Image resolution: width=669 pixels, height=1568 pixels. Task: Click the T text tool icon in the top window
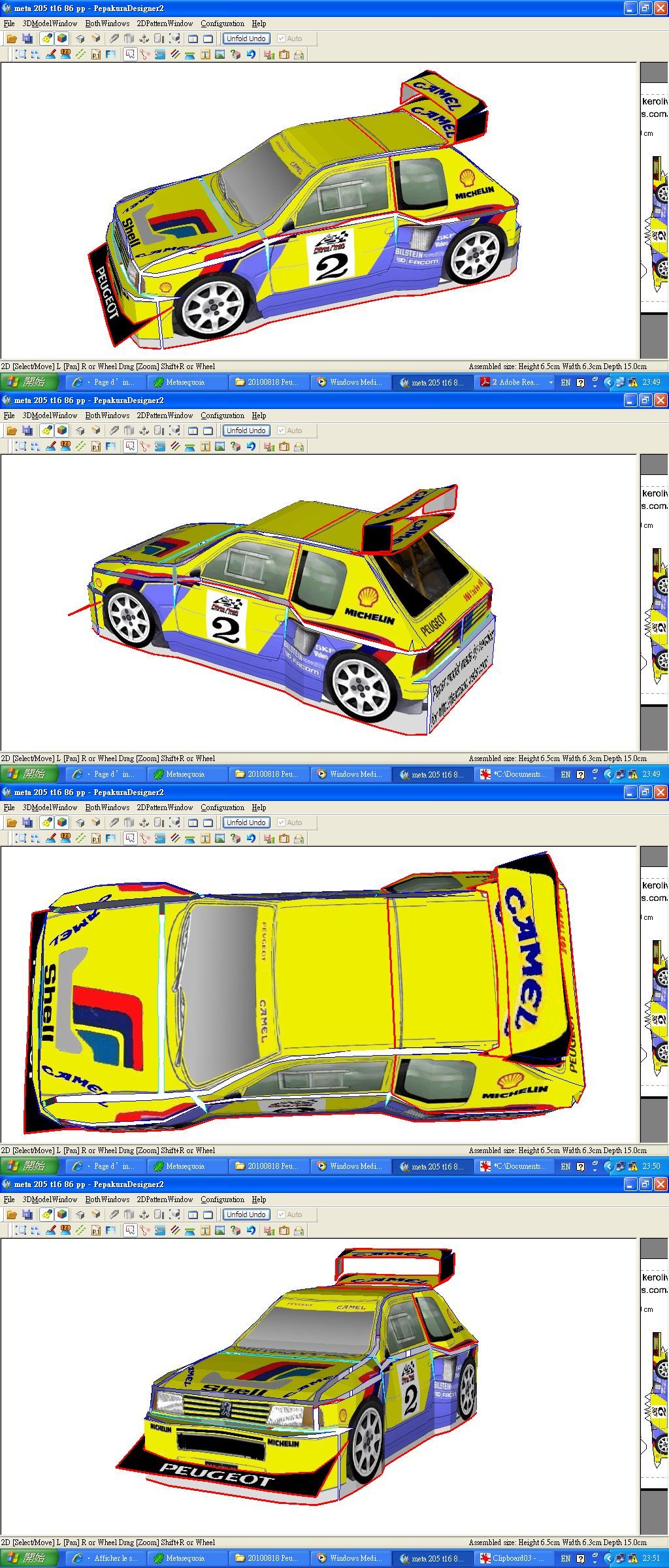pos(205,55)
